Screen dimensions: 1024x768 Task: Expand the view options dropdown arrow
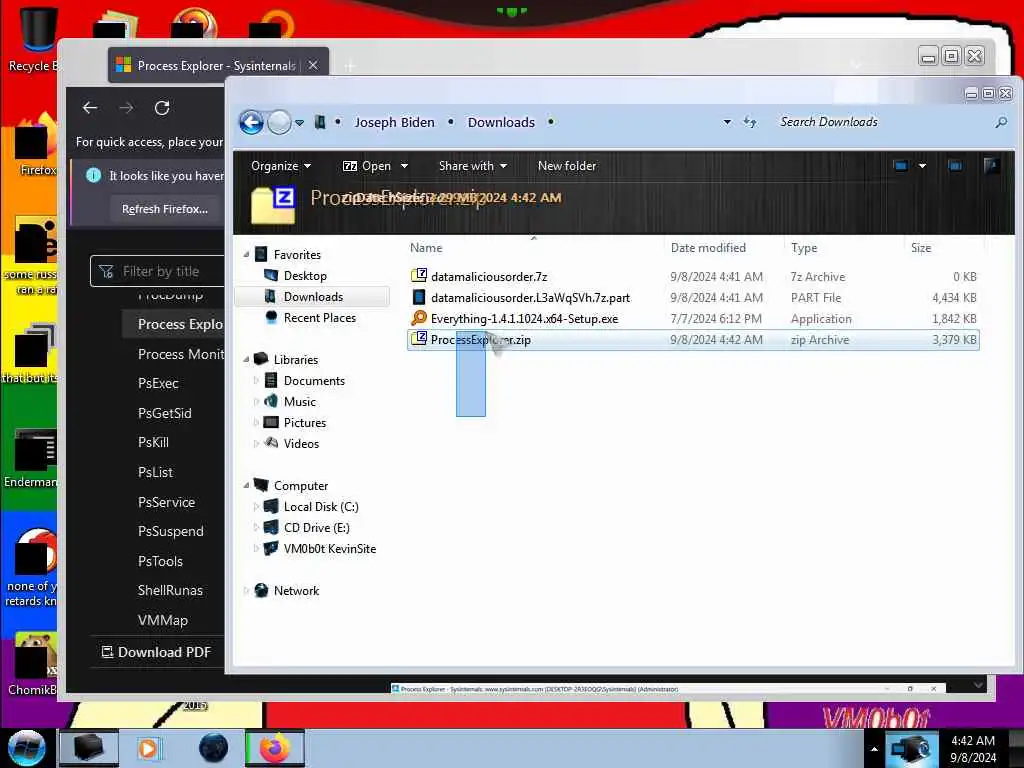tap(922, 166)
